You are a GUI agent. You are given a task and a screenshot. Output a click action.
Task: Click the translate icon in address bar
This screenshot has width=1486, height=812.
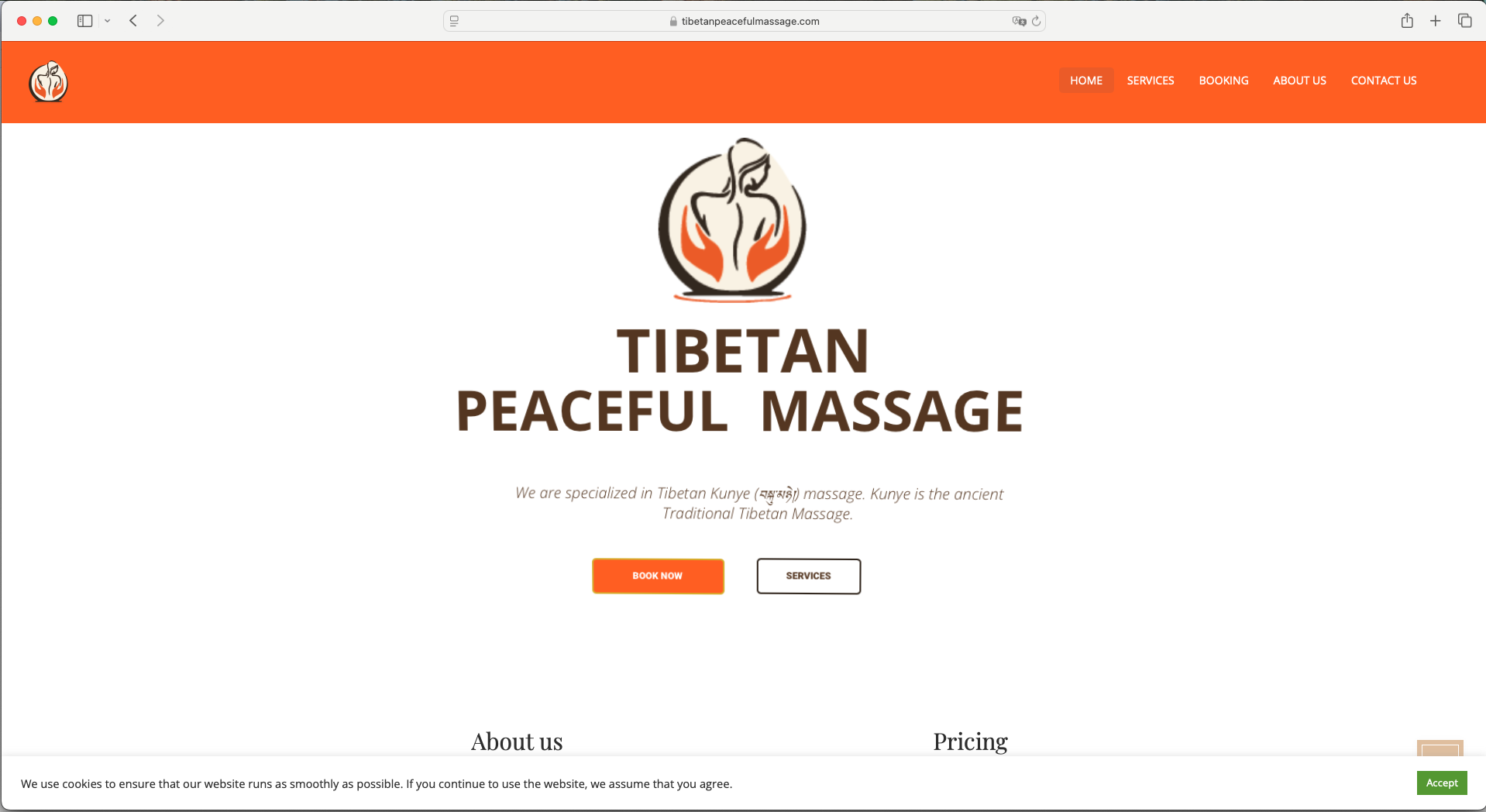(x=1019, y=21)
